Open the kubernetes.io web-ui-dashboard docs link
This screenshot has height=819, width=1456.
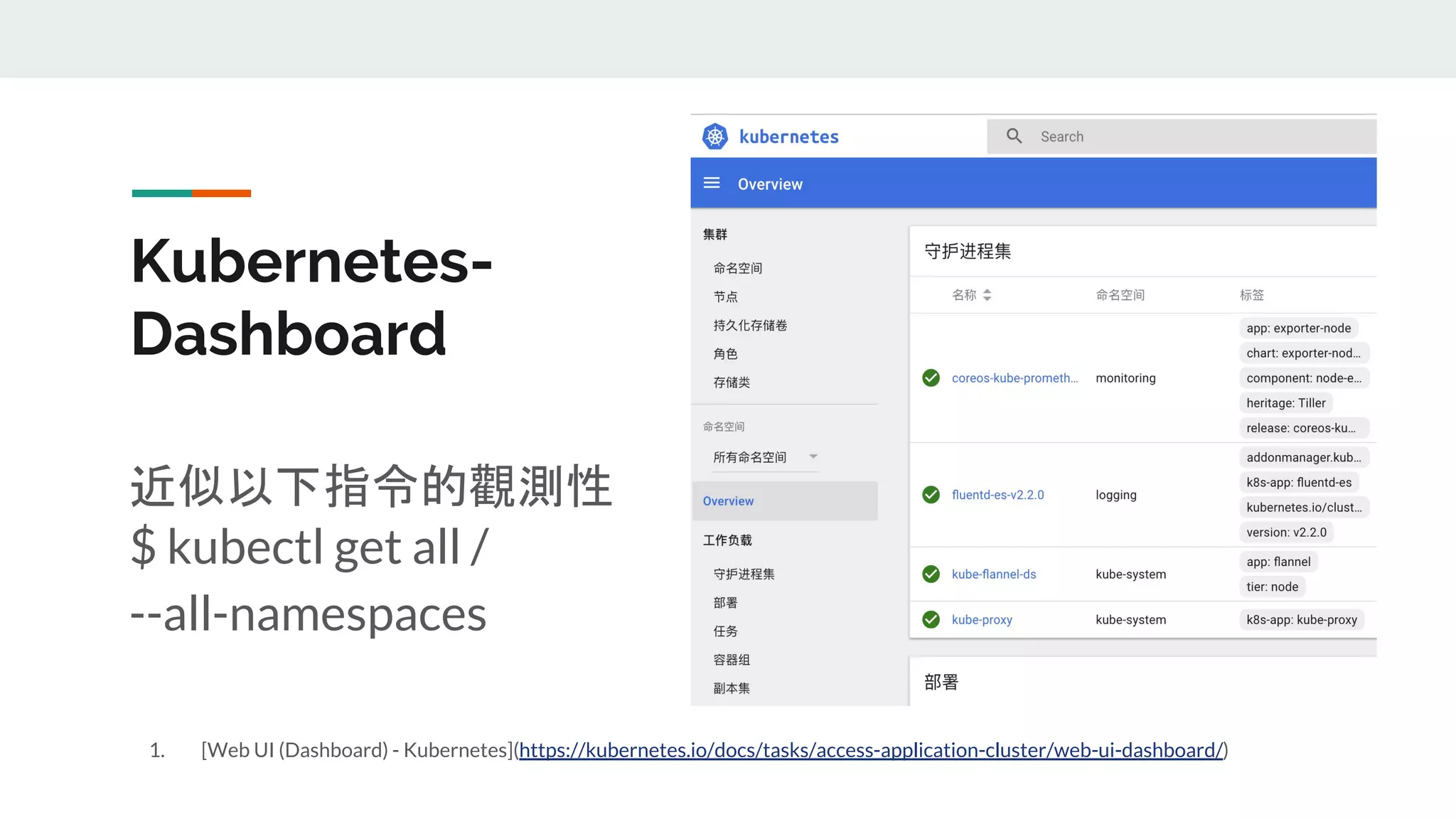[x=871, y=750]
